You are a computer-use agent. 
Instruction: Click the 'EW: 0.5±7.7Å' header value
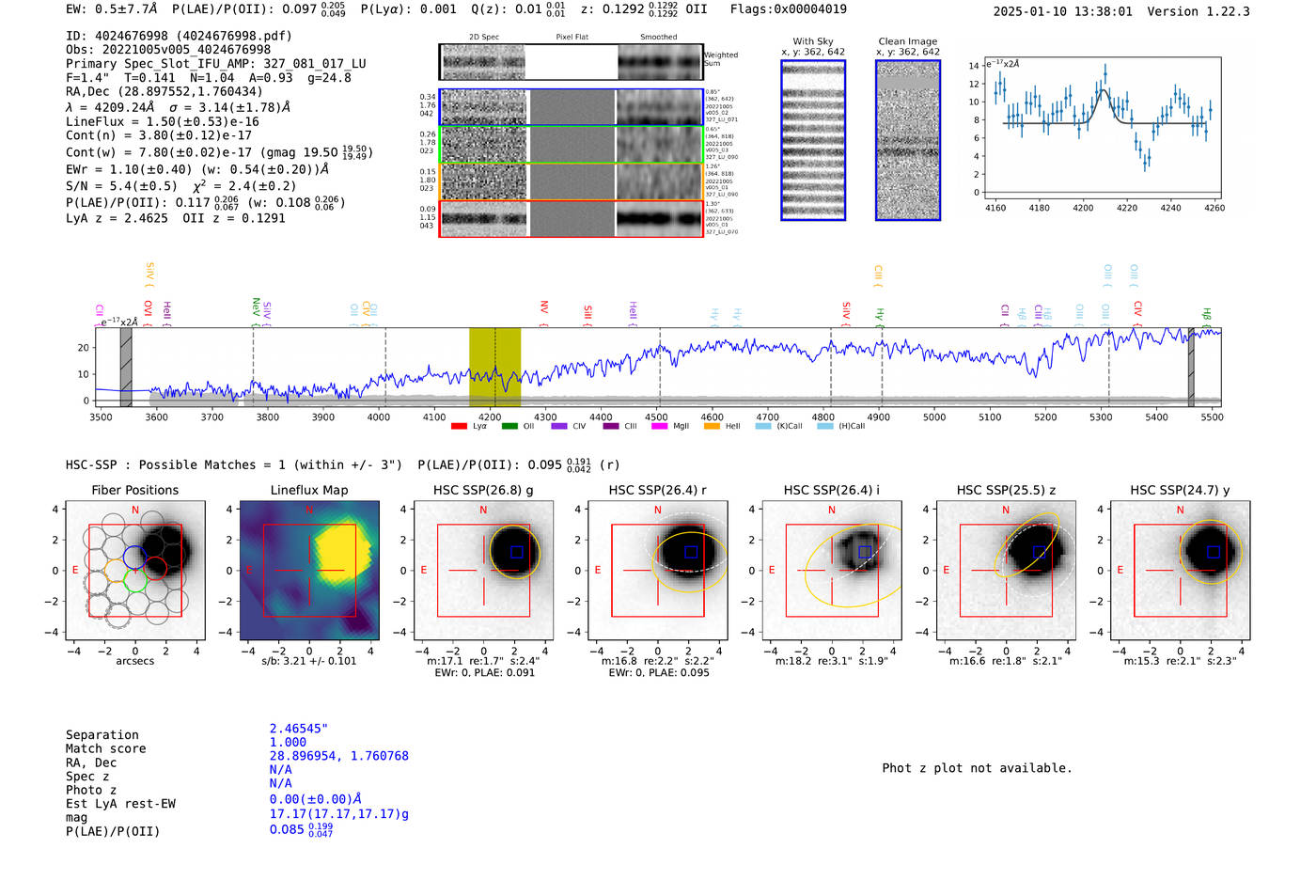pos(111,9)
